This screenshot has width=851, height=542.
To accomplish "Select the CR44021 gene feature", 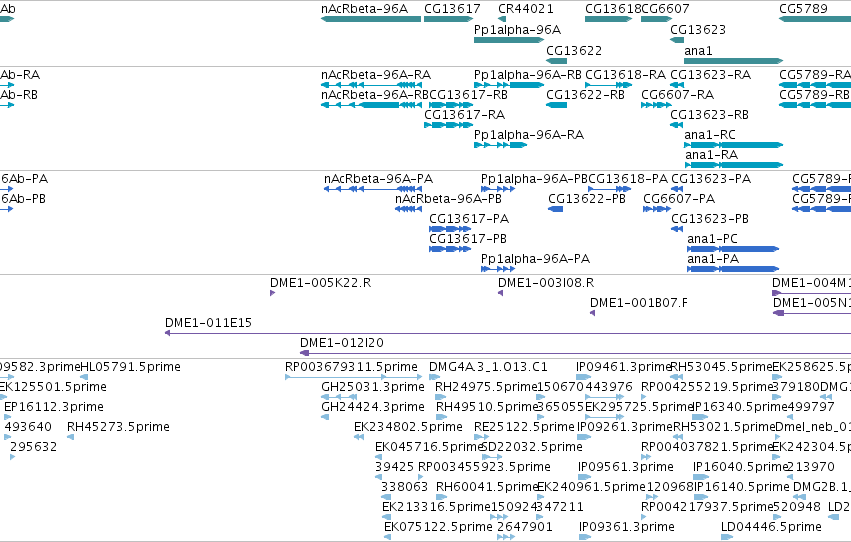I will [x=502, y=19].
